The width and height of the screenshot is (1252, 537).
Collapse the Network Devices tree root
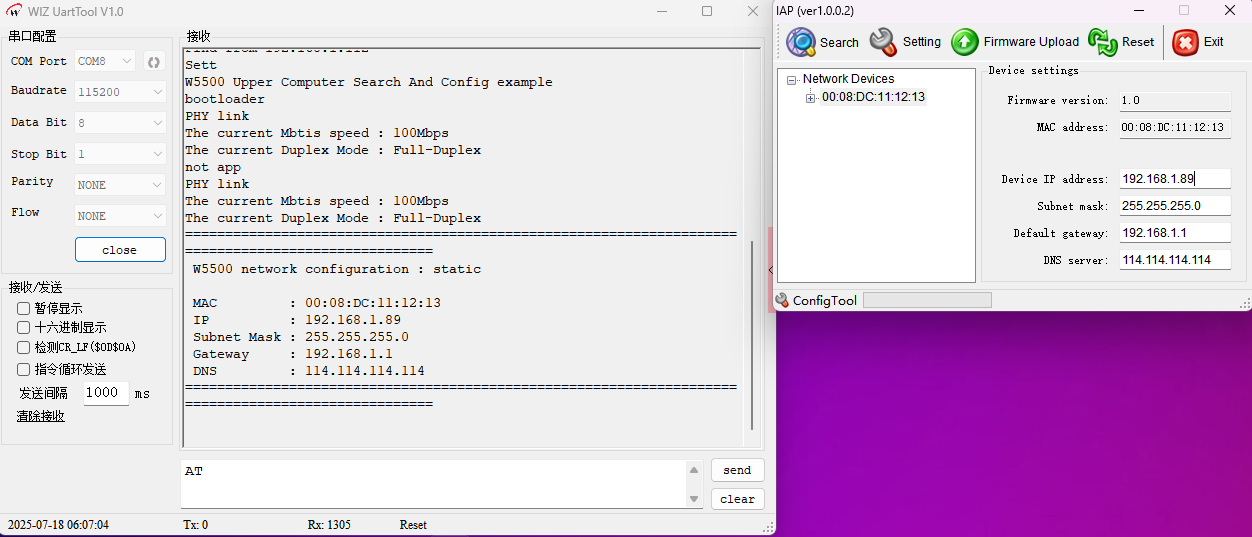792,80
